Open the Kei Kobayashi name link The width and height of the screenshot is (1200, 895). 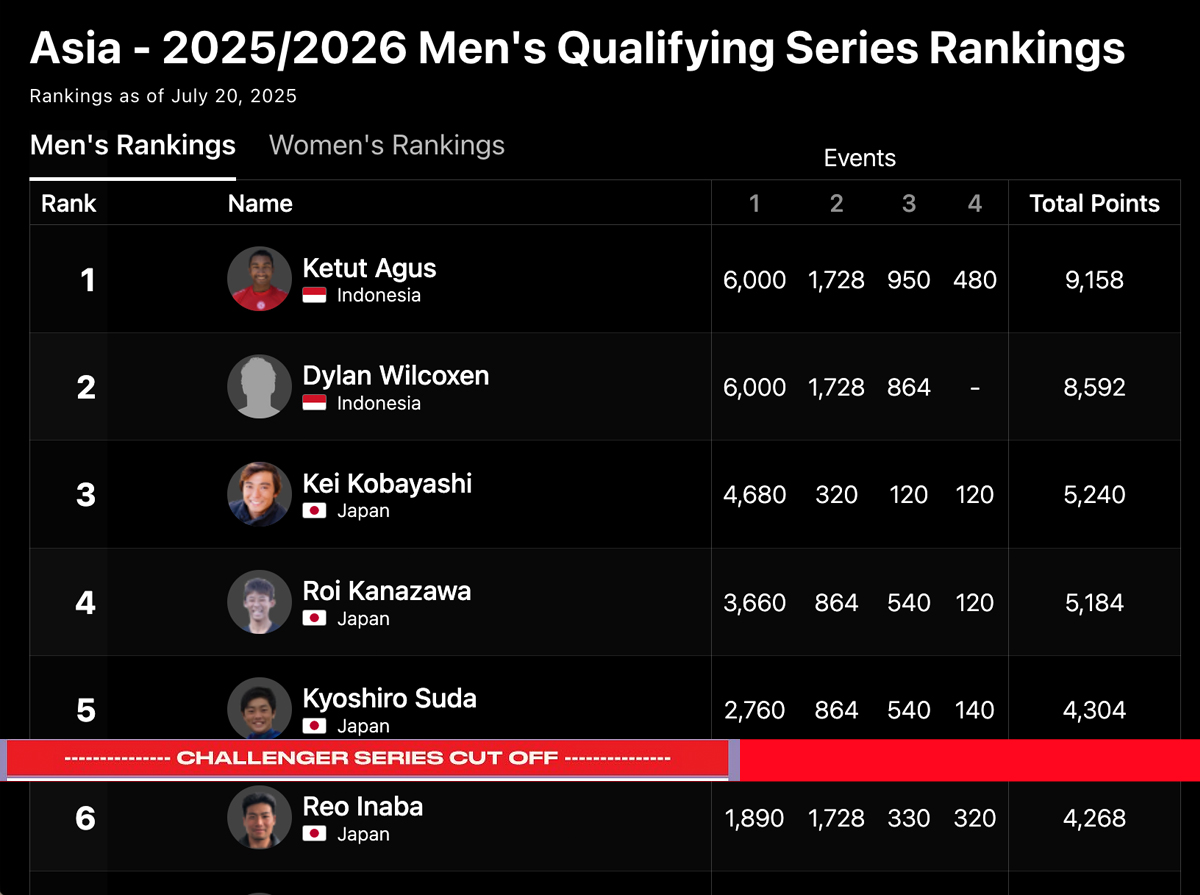pos(387,484)
